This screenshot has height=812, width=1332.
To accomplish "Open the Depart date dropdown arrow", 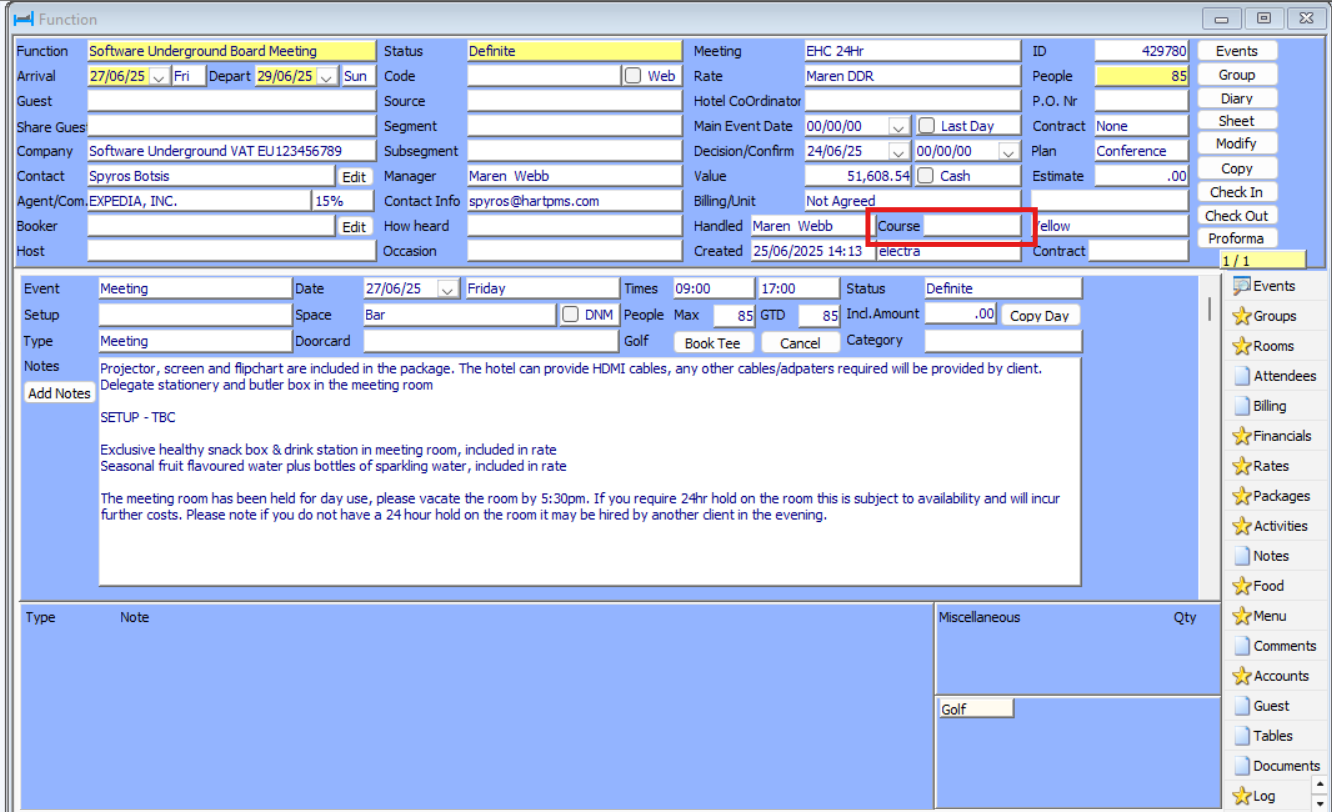I will pyautogui.click(x=327, y=76).
